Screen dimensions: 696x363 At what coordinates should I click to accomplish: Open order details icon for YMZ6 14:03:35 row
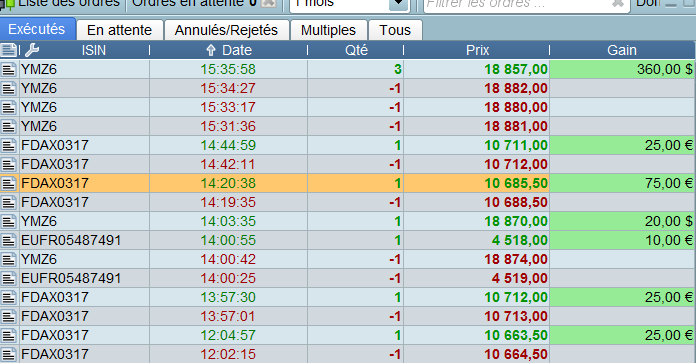(9, 221)
